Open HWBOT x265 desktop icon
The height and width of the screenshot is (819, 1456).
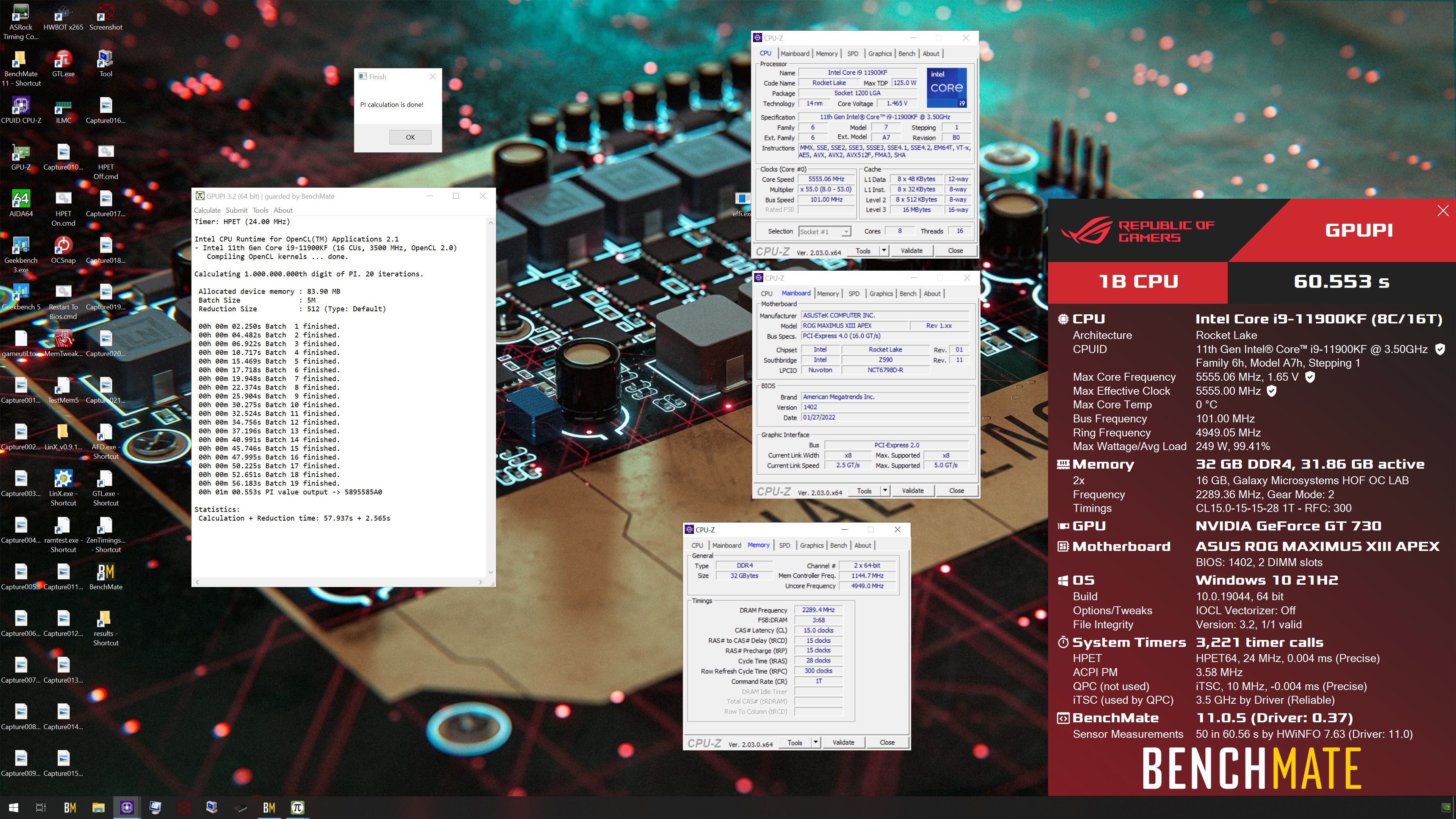(x=63, y=17)
